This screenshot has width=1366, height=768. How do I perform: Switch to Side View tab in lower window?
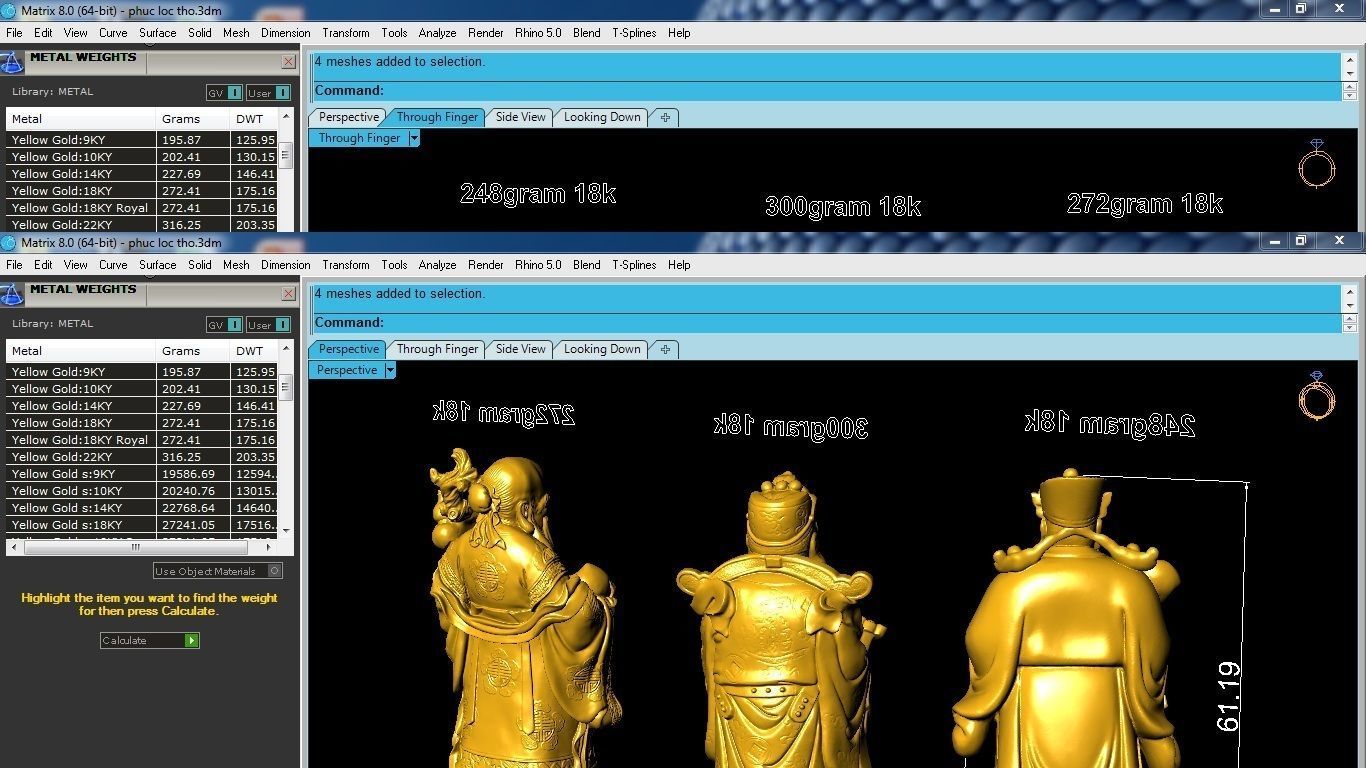[521, 349]
